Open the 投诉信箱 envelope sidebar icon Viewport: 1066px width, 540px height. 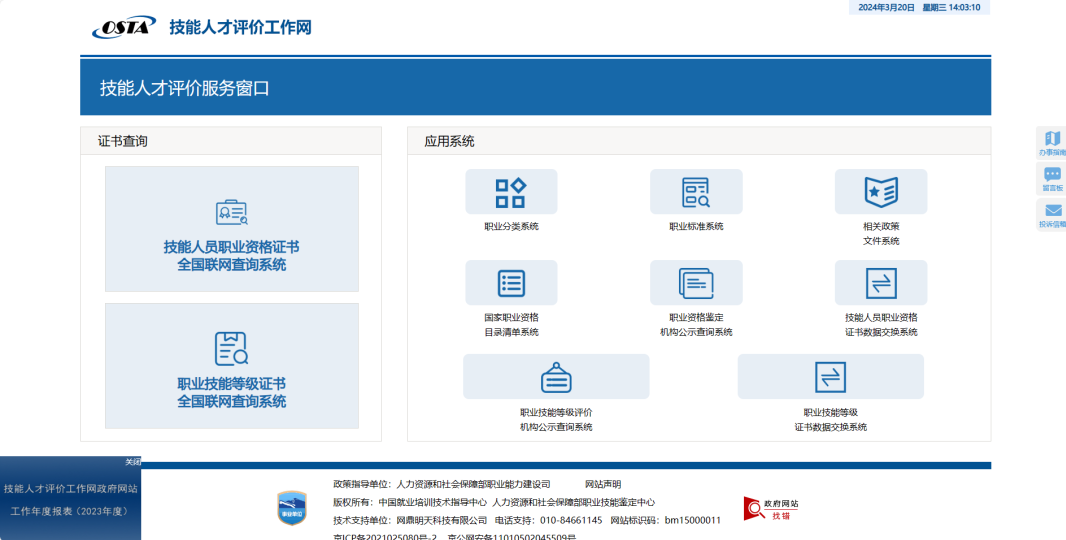point(1052,216)
